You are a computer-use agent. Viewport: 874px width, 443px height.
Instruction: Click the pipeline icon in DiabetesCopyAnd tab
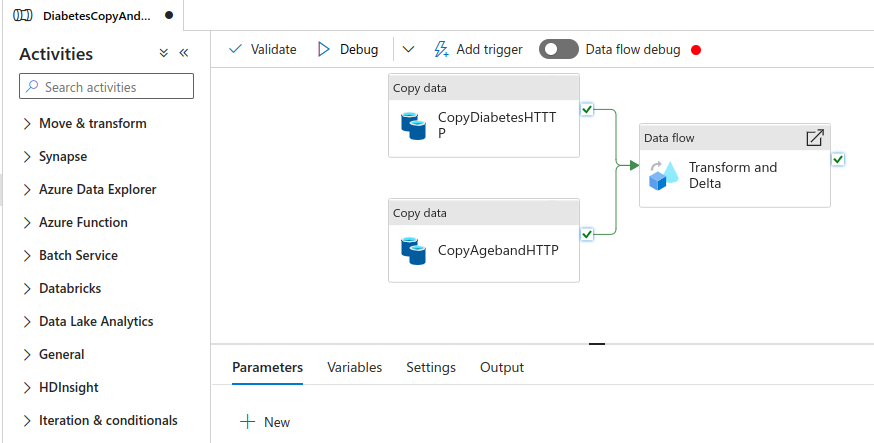coord(23,16)
